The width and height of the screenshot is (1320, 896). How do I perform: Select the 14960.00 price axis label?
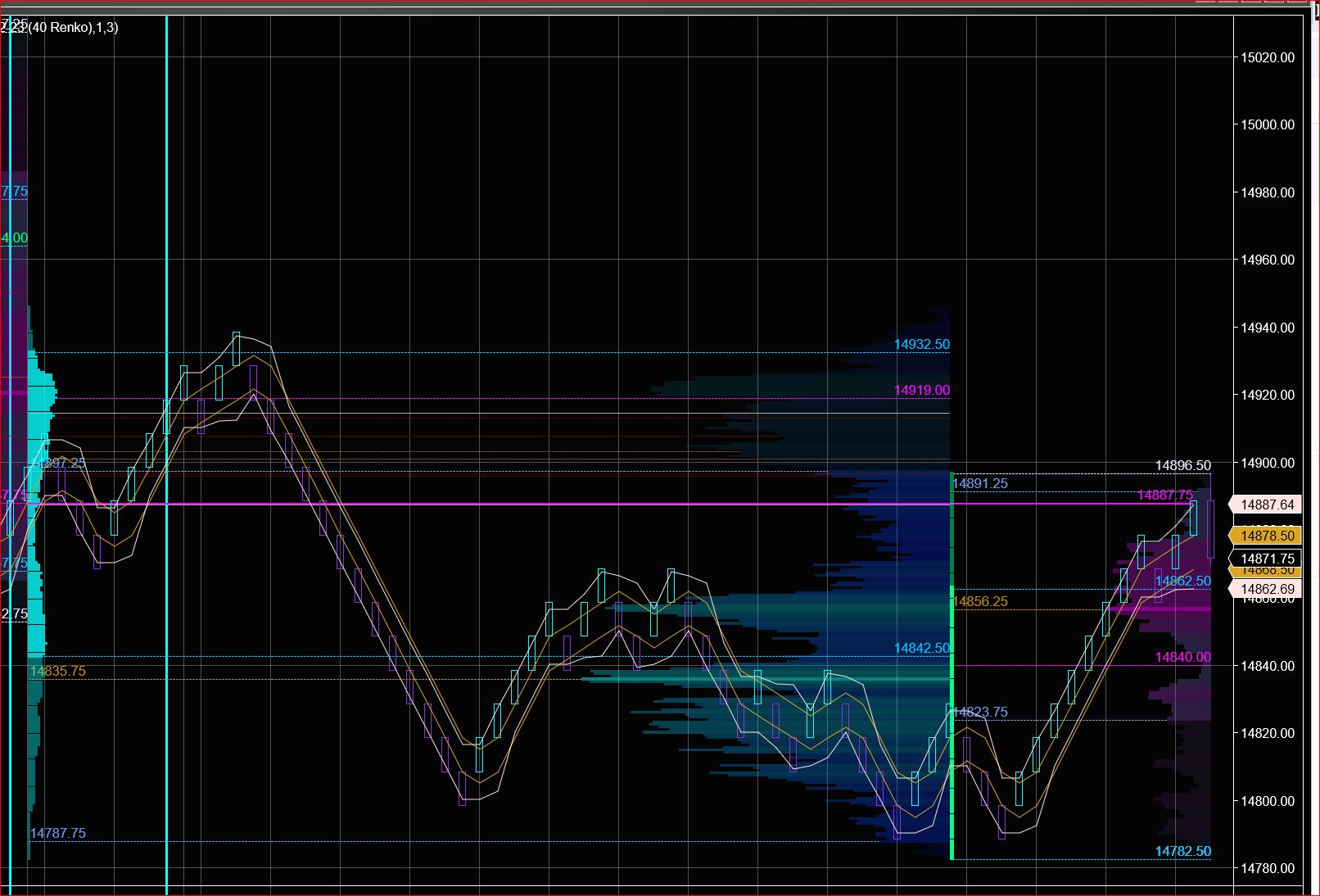(1268, 260)
